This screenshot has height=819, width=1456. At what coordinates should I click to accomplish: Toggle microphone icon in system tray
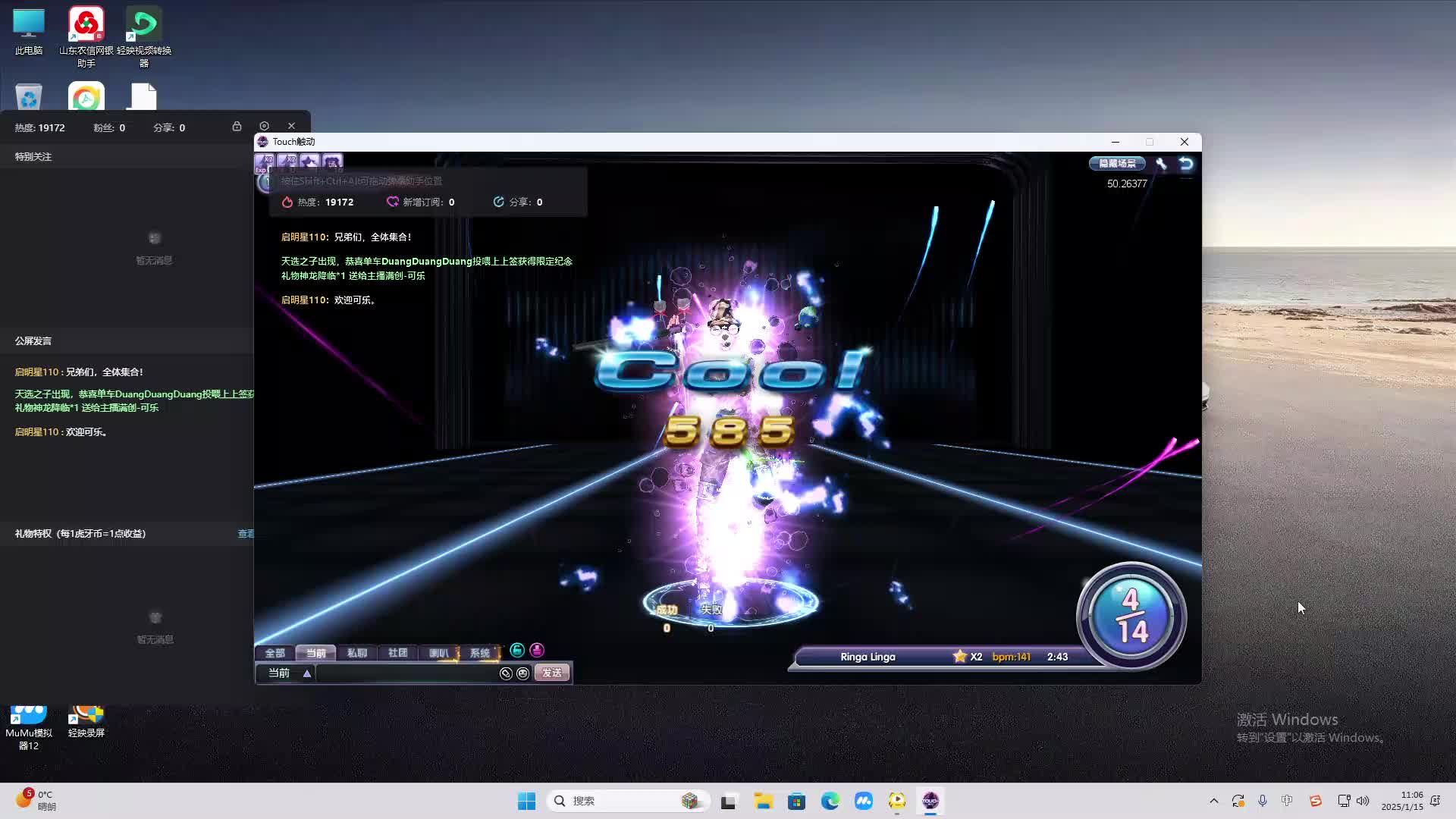(x=1263, y=801)
